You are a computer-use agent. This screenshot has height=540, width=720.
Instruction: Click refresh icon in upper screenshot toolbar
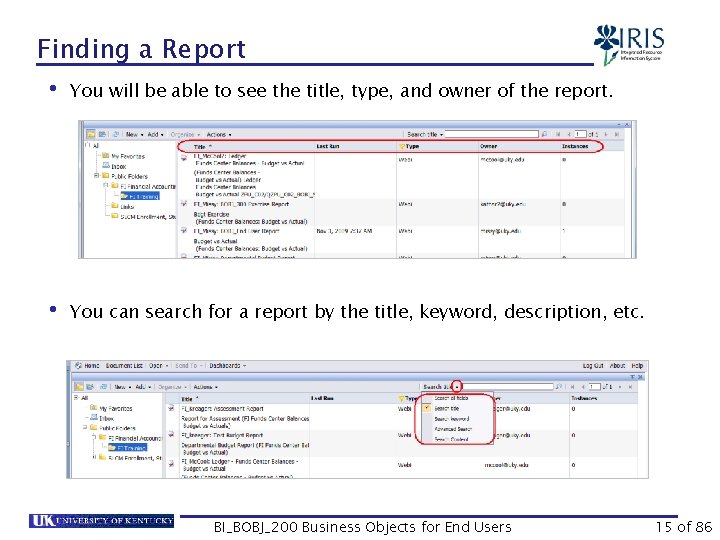click(x=115, y=134)
